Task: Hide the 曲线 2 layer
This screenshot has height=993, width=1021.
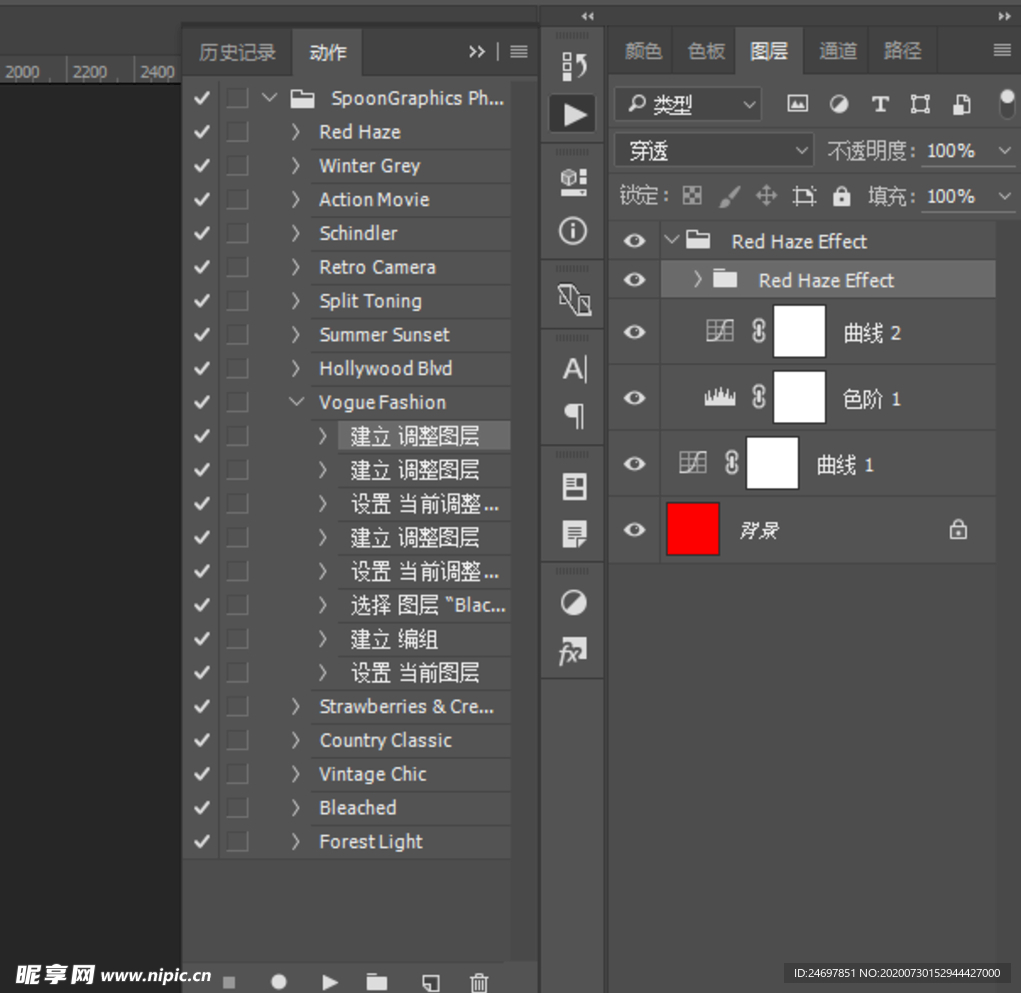Action: (x=634, y=332)
